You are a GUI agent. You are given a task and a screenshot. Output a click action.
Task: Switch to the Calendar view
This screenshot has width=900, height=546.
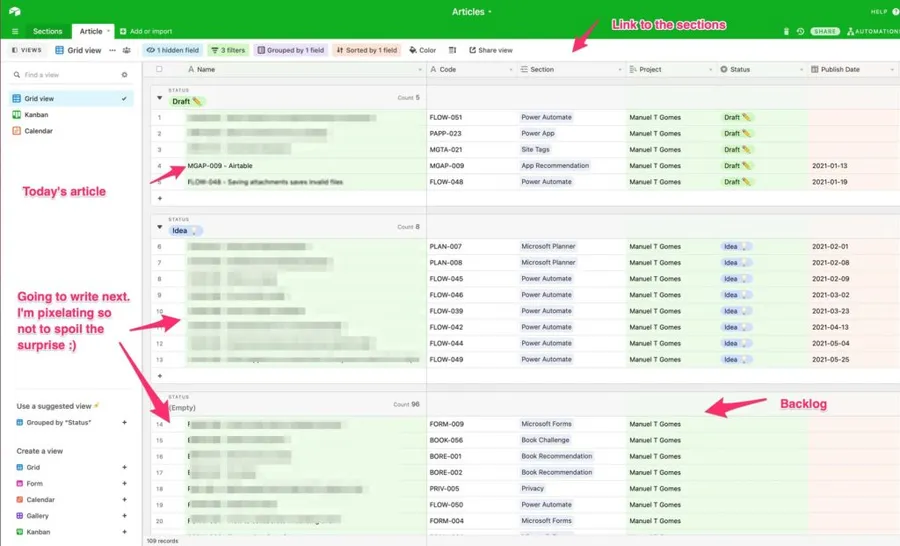click(39, 131)
